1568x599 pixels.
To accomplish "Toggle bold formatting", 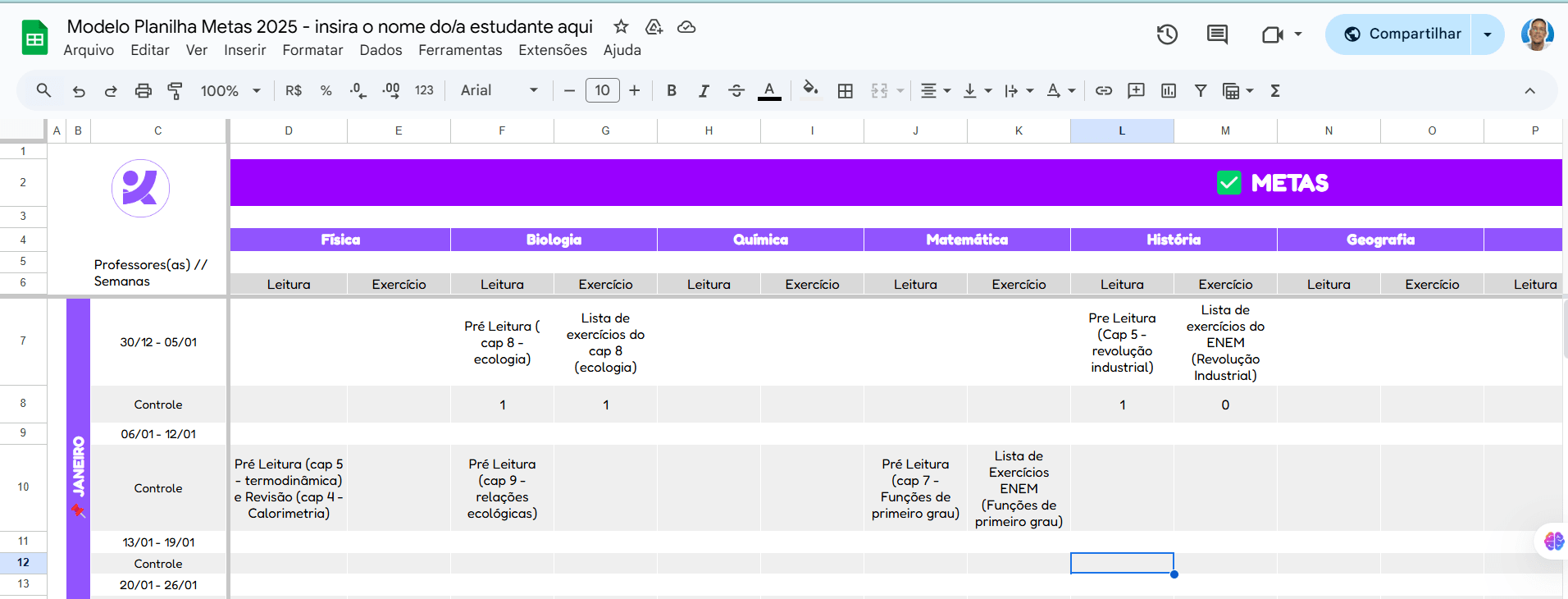I will [x=672, y=90].
